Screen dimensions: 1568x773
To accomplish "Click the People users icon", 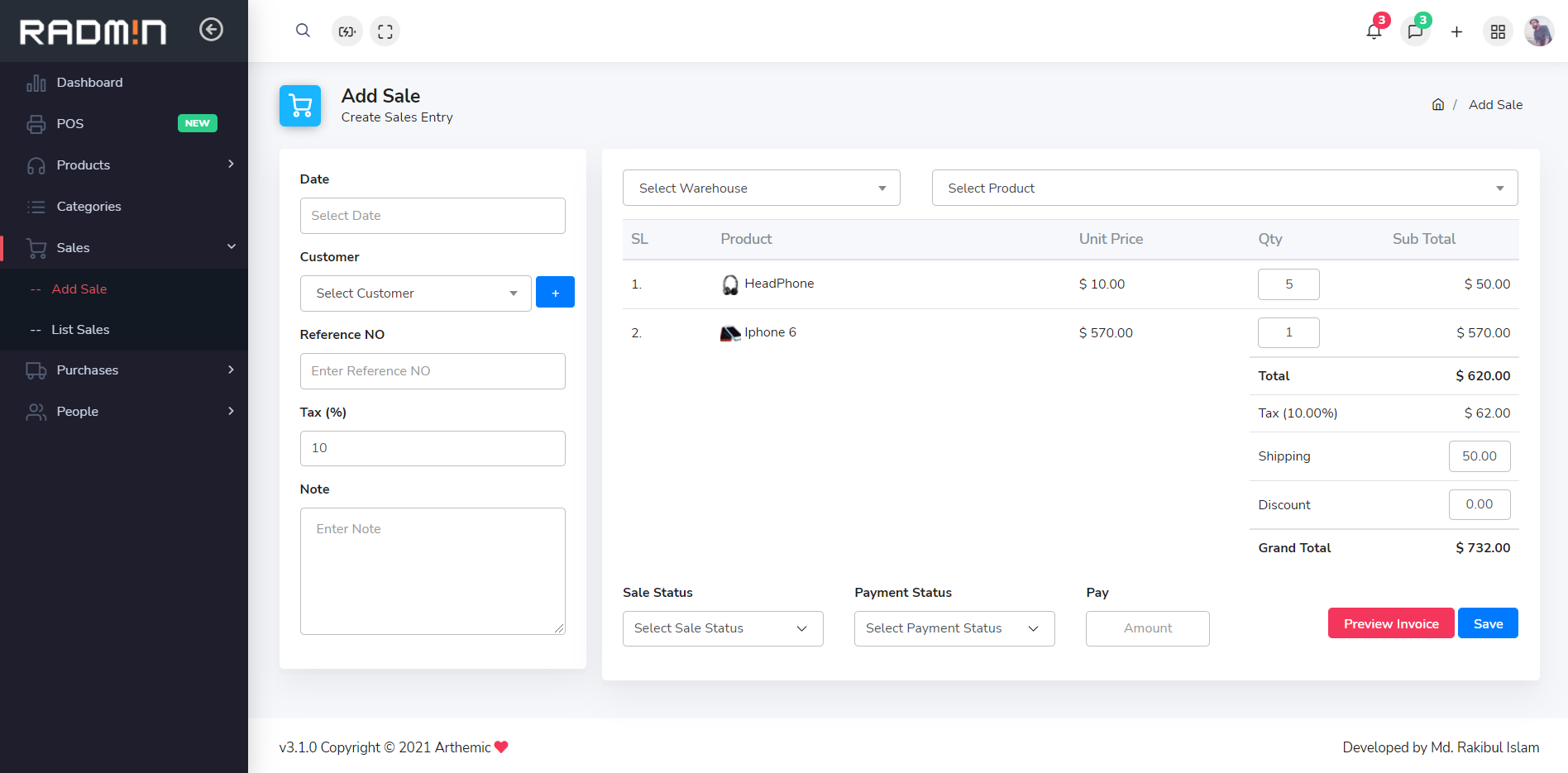I will 36,412.
